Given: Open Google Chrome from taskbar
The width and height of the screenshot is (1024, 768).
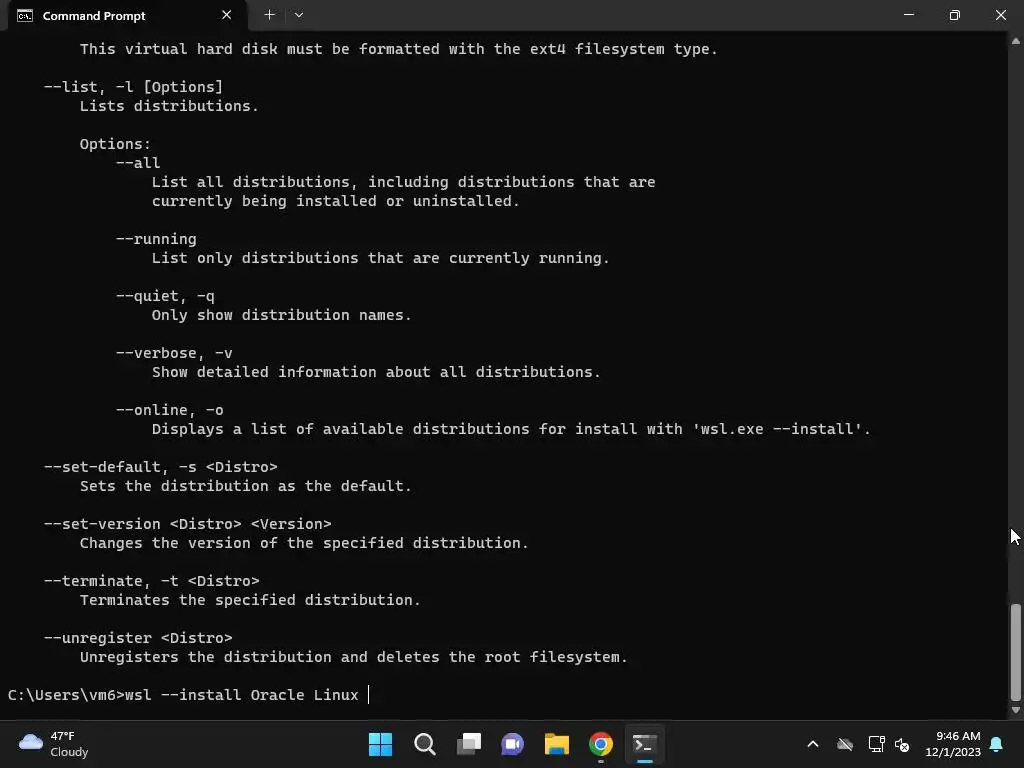Looking at the screenshot, I should (600, 744).
